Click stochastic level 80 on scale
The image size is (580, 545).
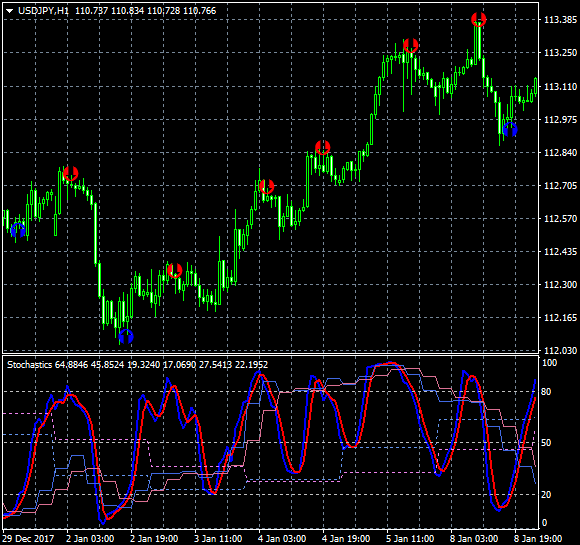point(546,391)
